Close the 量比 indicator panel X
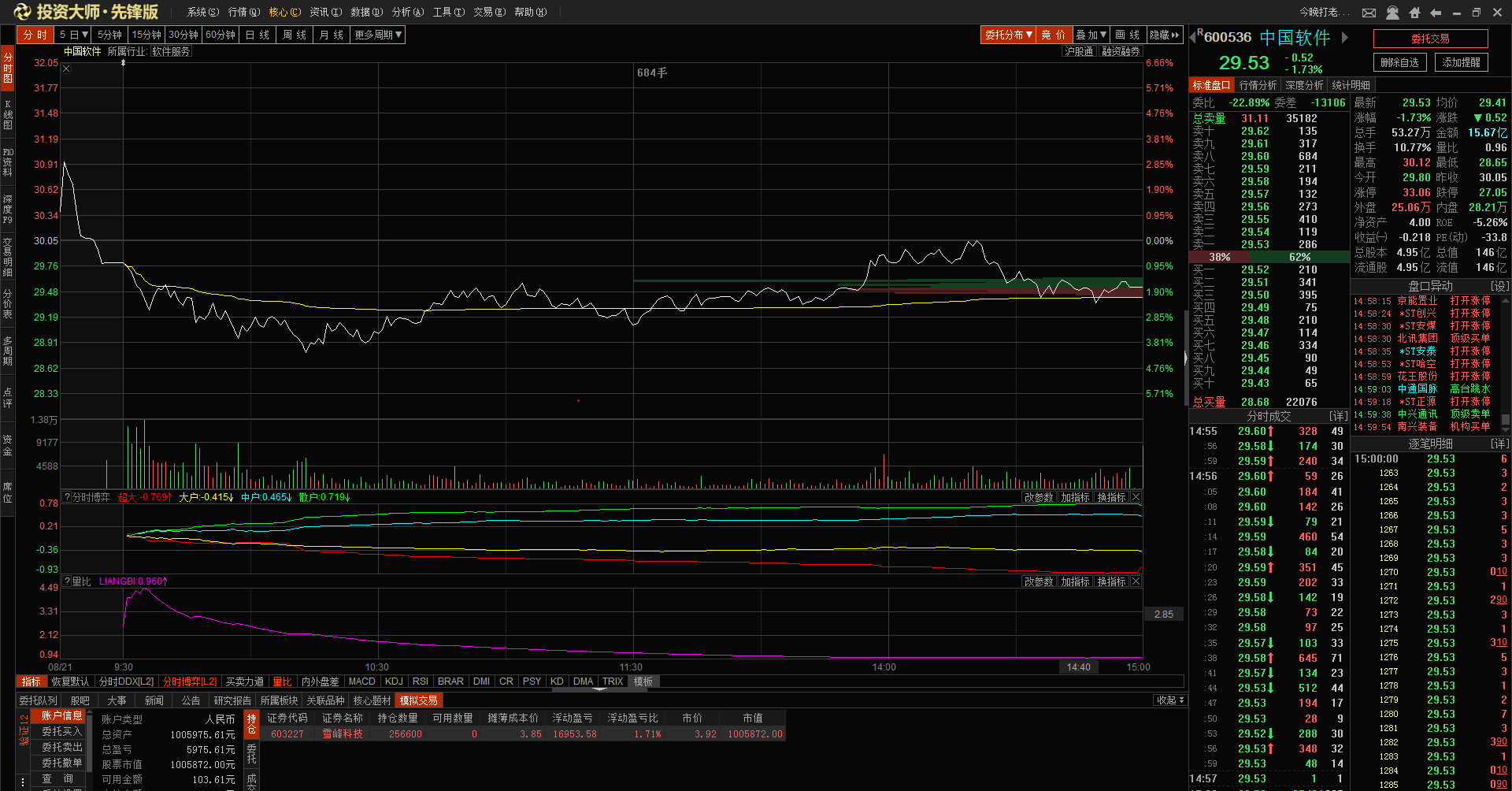 pos(1136,581)
